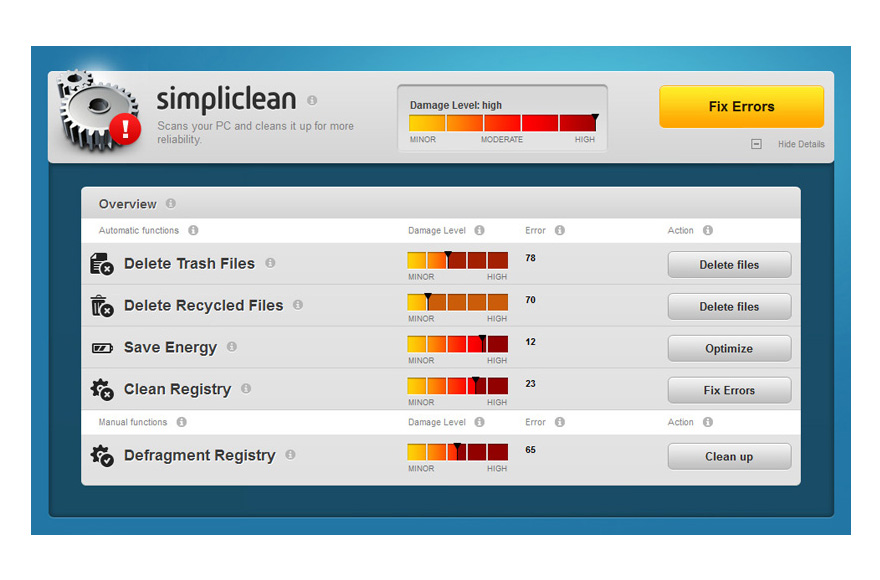
Task: Click the Delete Recycled Files trash icon
Action: pos(101,306)
